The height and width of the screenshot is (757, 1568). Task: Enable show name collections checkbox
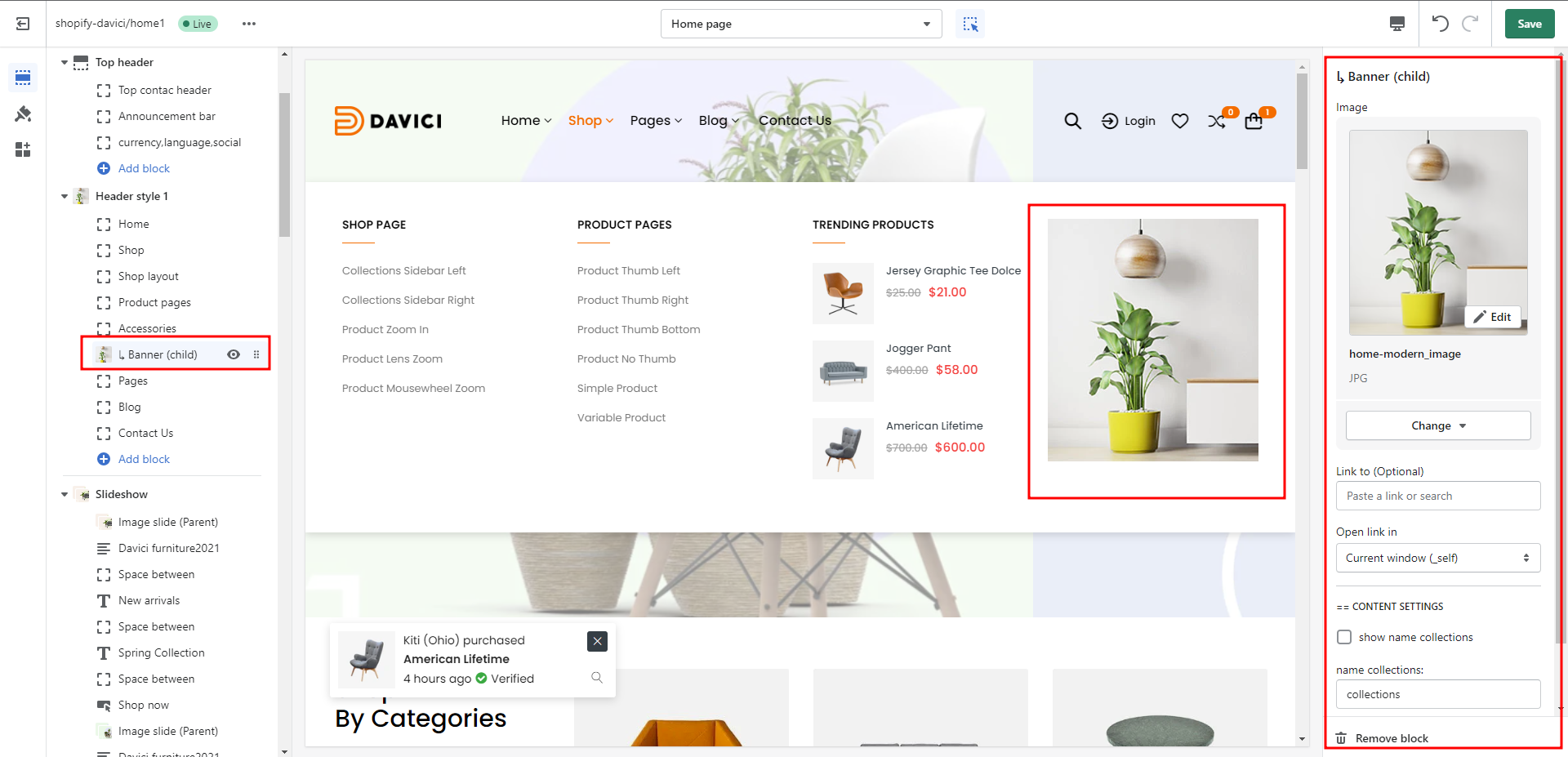coord(1344,637)
